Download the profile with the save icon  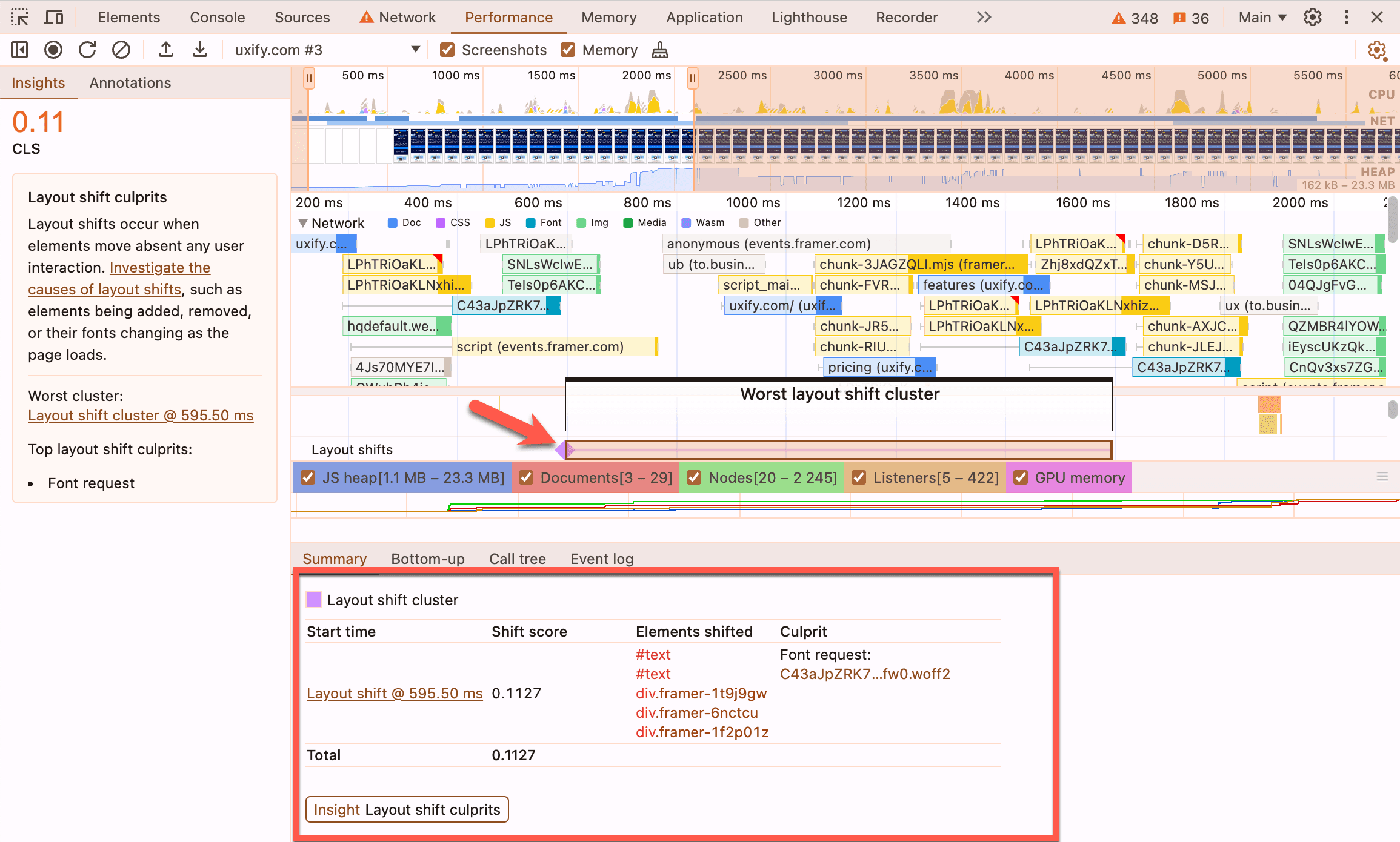click(199, 50)
